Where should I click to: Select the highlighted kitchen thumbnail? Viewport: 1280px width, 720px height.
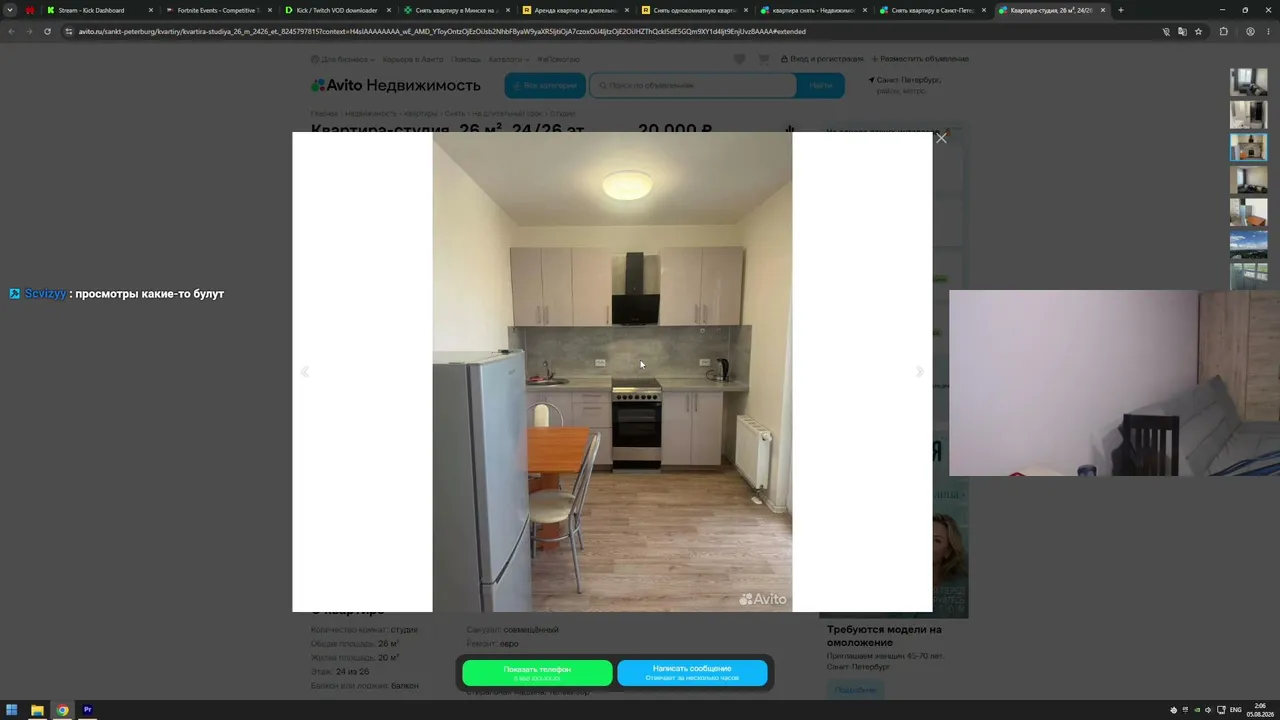(1248, 147)
